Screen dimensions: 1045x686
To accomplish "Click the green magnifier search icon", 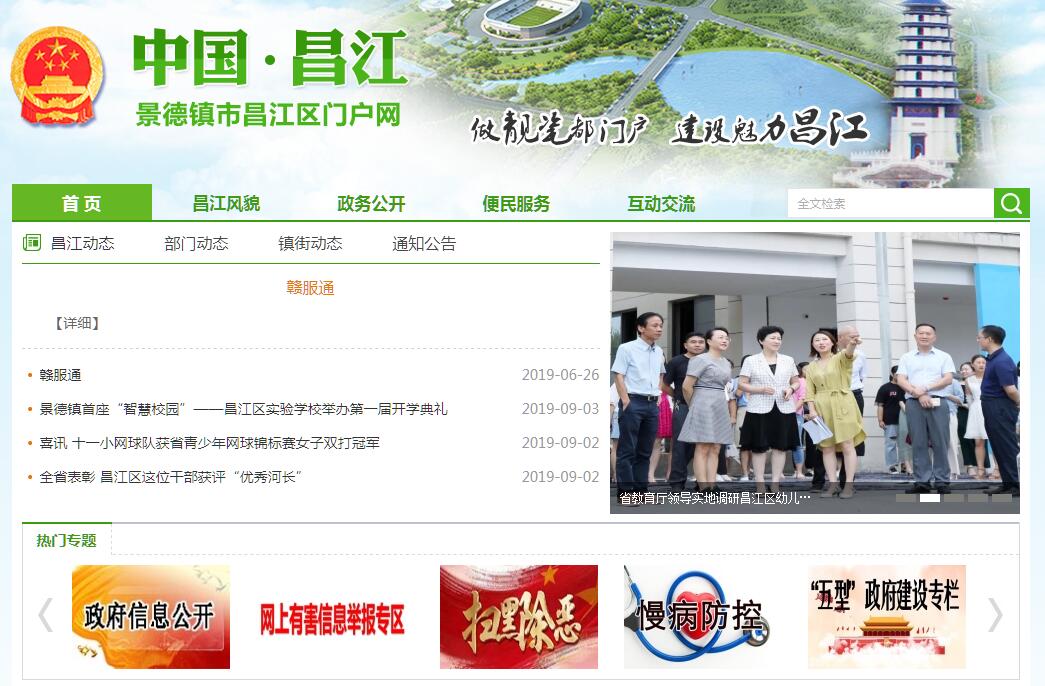I will coord(1011,204).
